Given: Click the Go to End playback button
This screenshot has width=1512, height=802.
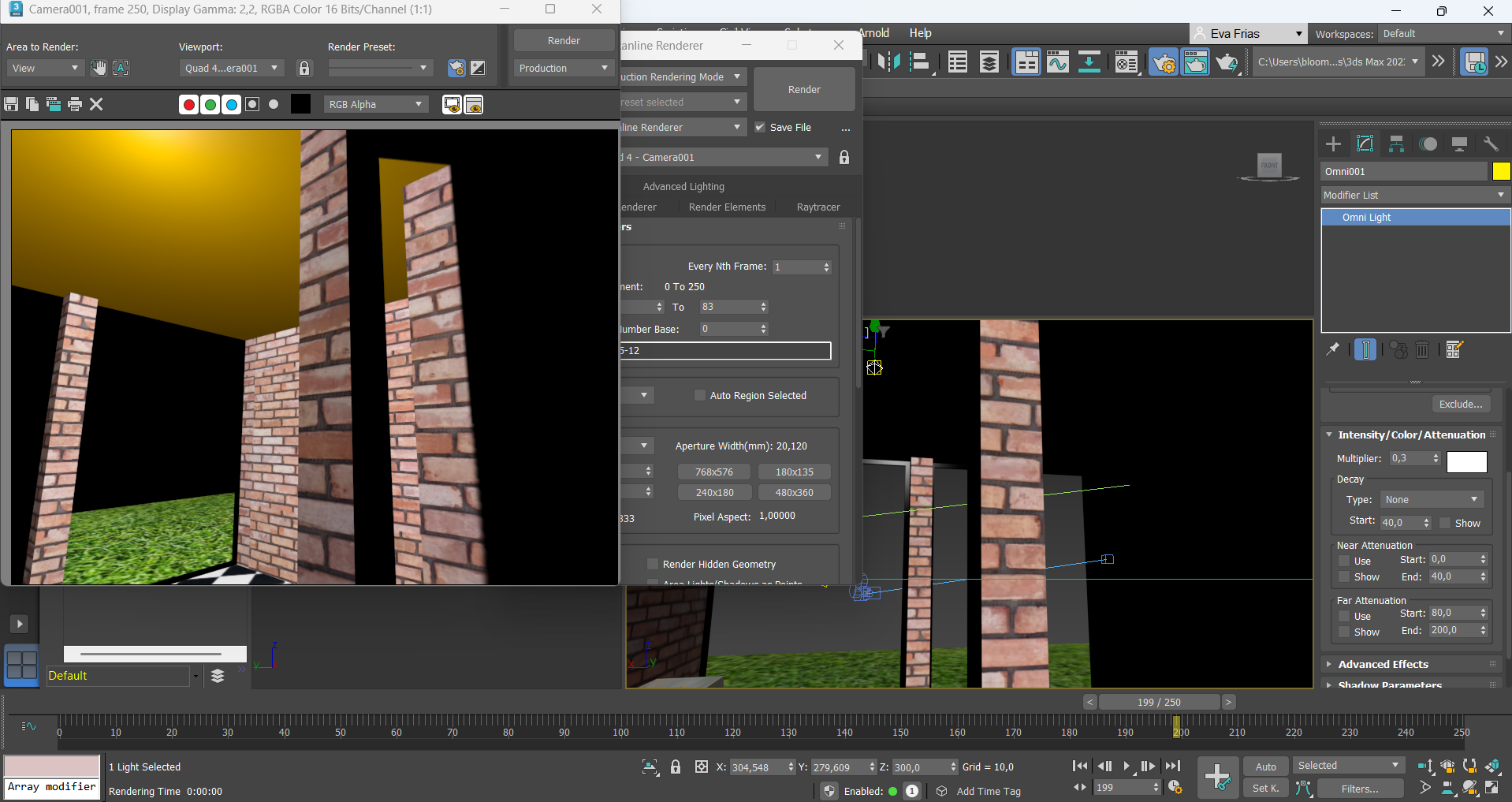Looking at the screenshot, I should click(1173, 766).
